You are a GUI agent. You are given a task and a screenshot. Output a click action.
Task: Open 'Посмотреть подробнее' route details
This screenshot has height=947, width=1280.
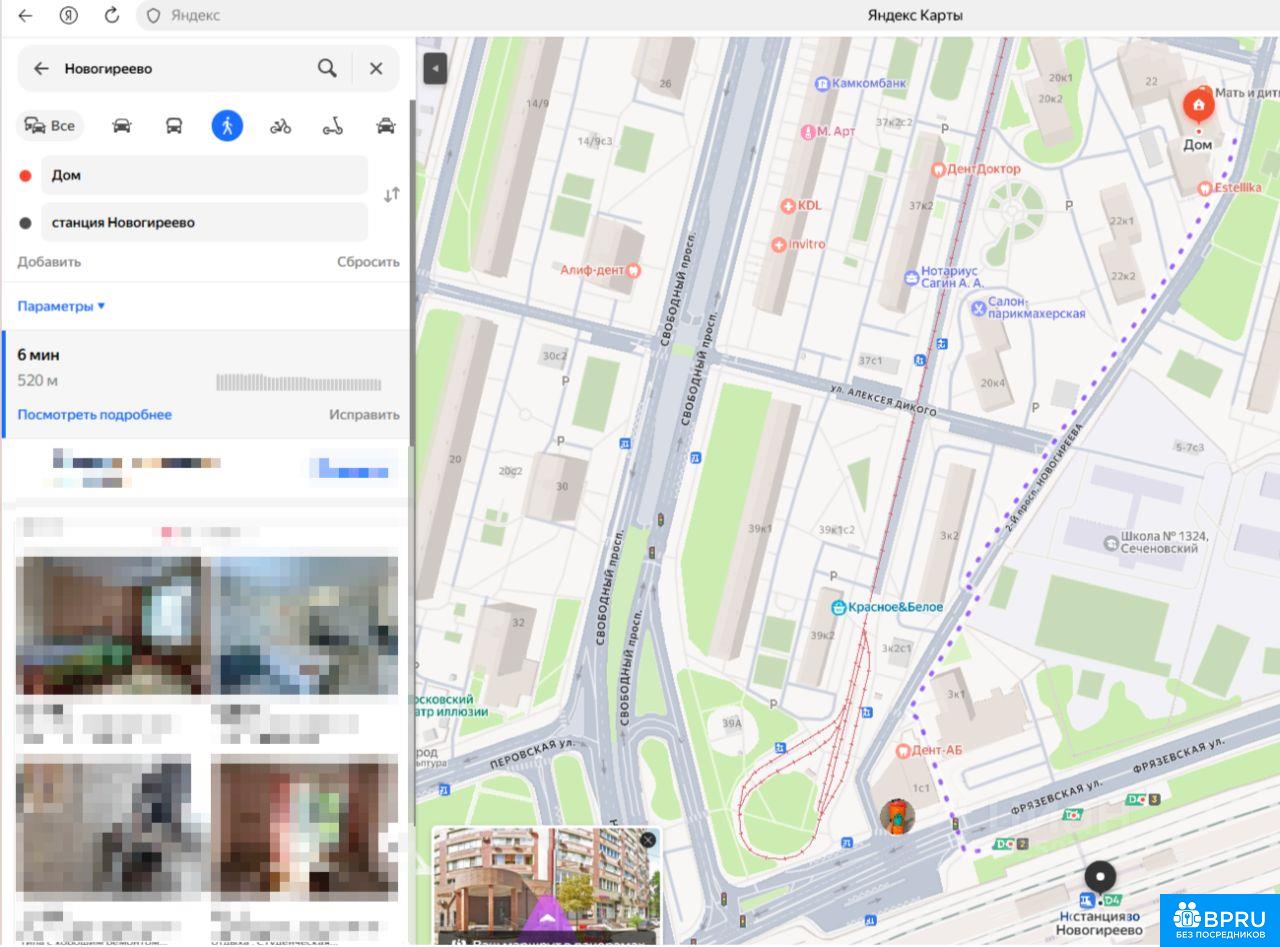pos(94,414)
